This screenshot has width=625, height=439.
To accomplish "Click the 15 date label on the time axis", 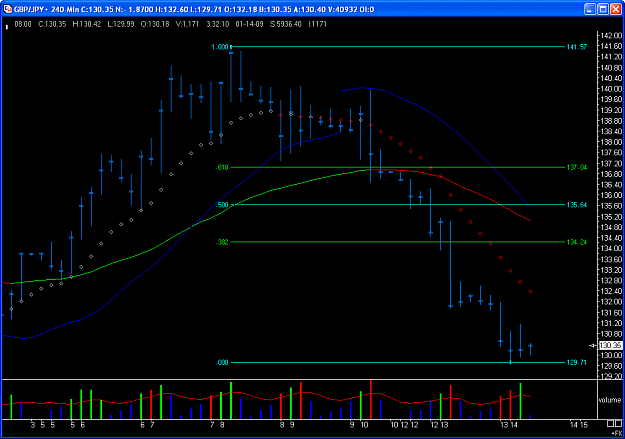I will pos(583,425).
